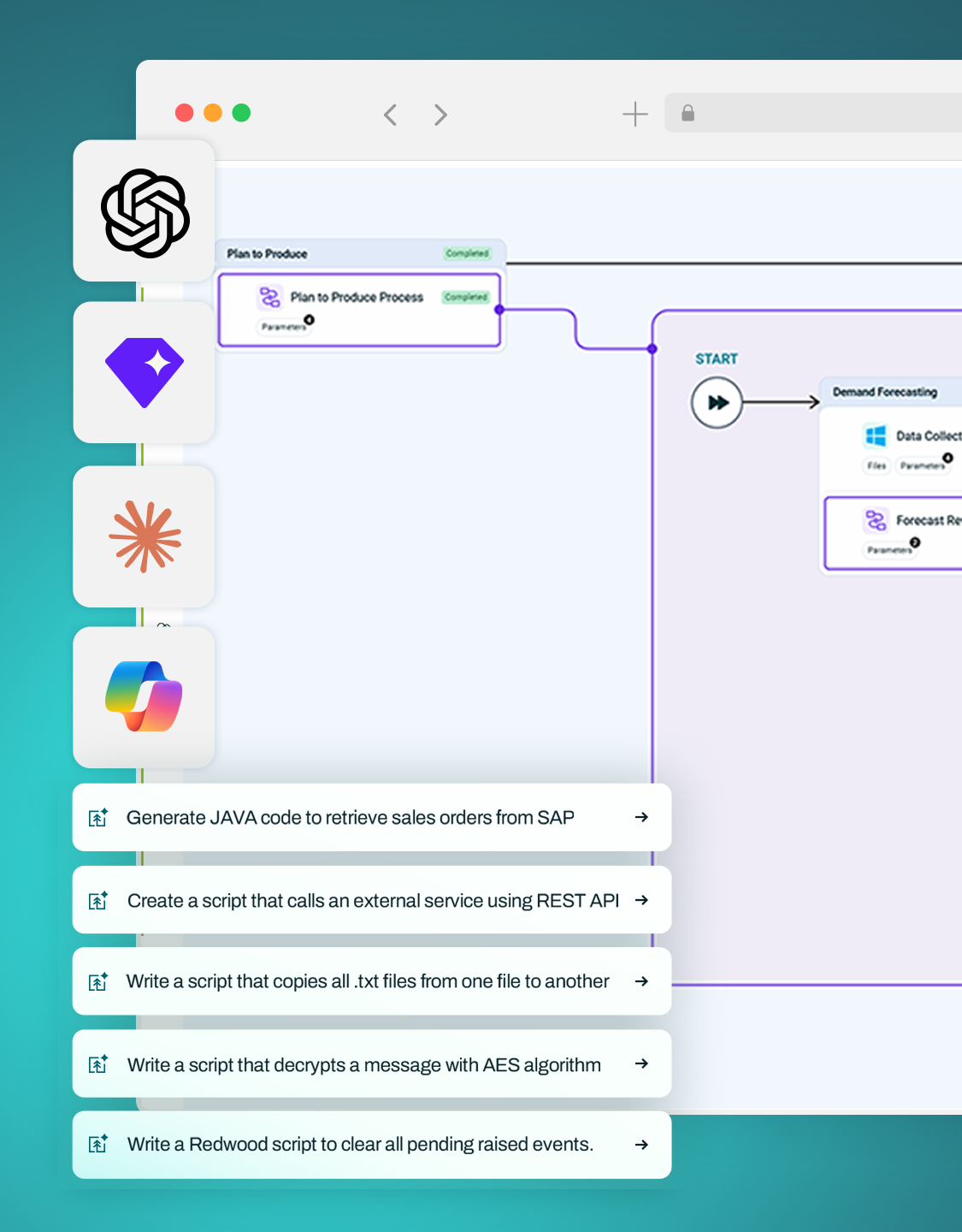
Task: Click the Windows icon beside Data Collect
Action: tap(876, 435)
